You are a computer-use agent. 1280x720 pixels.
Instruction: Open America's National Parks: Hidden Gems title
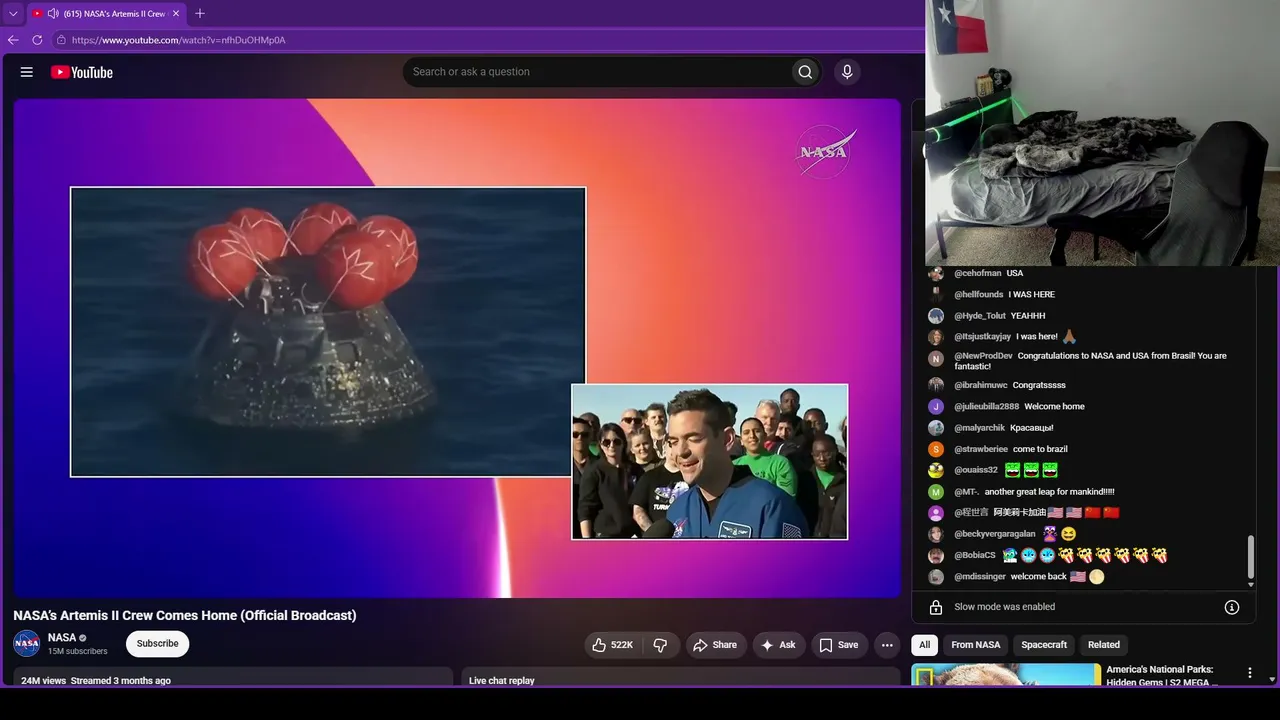click(1163, 675)
